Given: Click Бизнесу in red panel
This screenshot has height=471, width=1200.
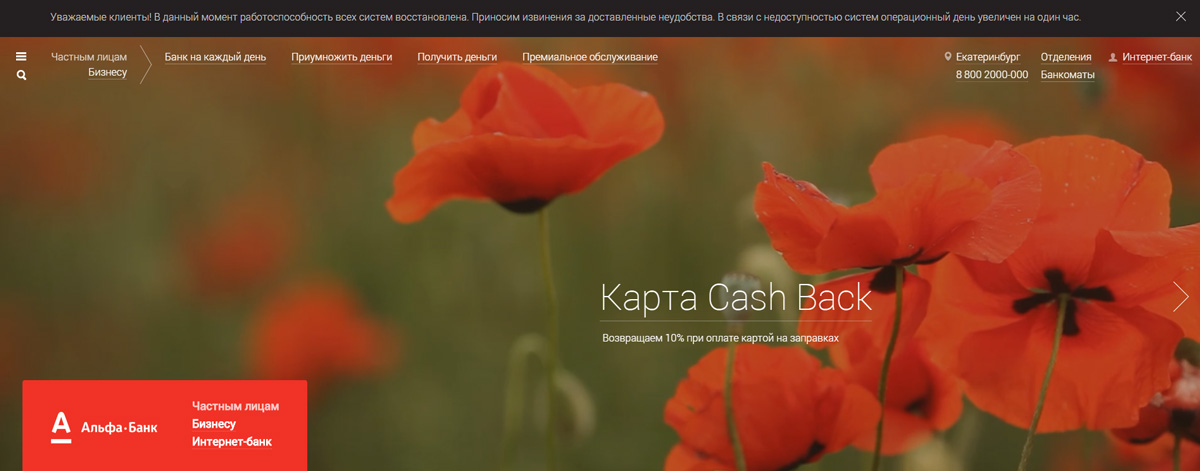Looking at the screenshot, I should coord(214,424).
